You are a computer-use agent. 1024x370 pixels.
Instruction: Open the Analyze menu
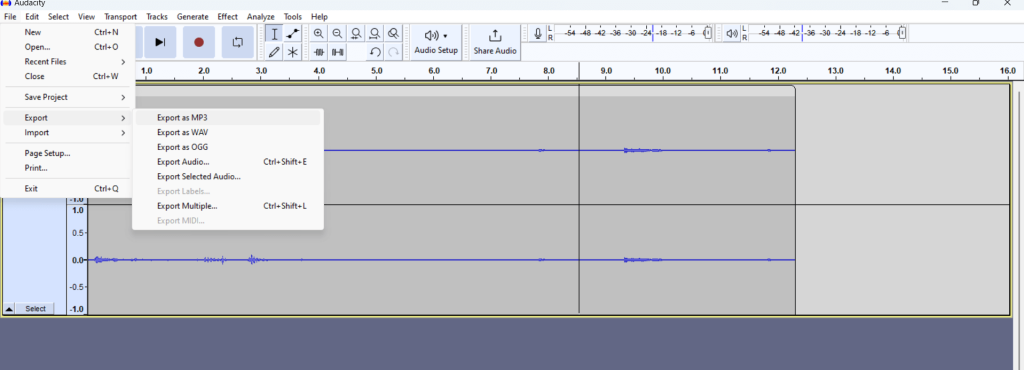pyautogui.click(x=261, y=16)
